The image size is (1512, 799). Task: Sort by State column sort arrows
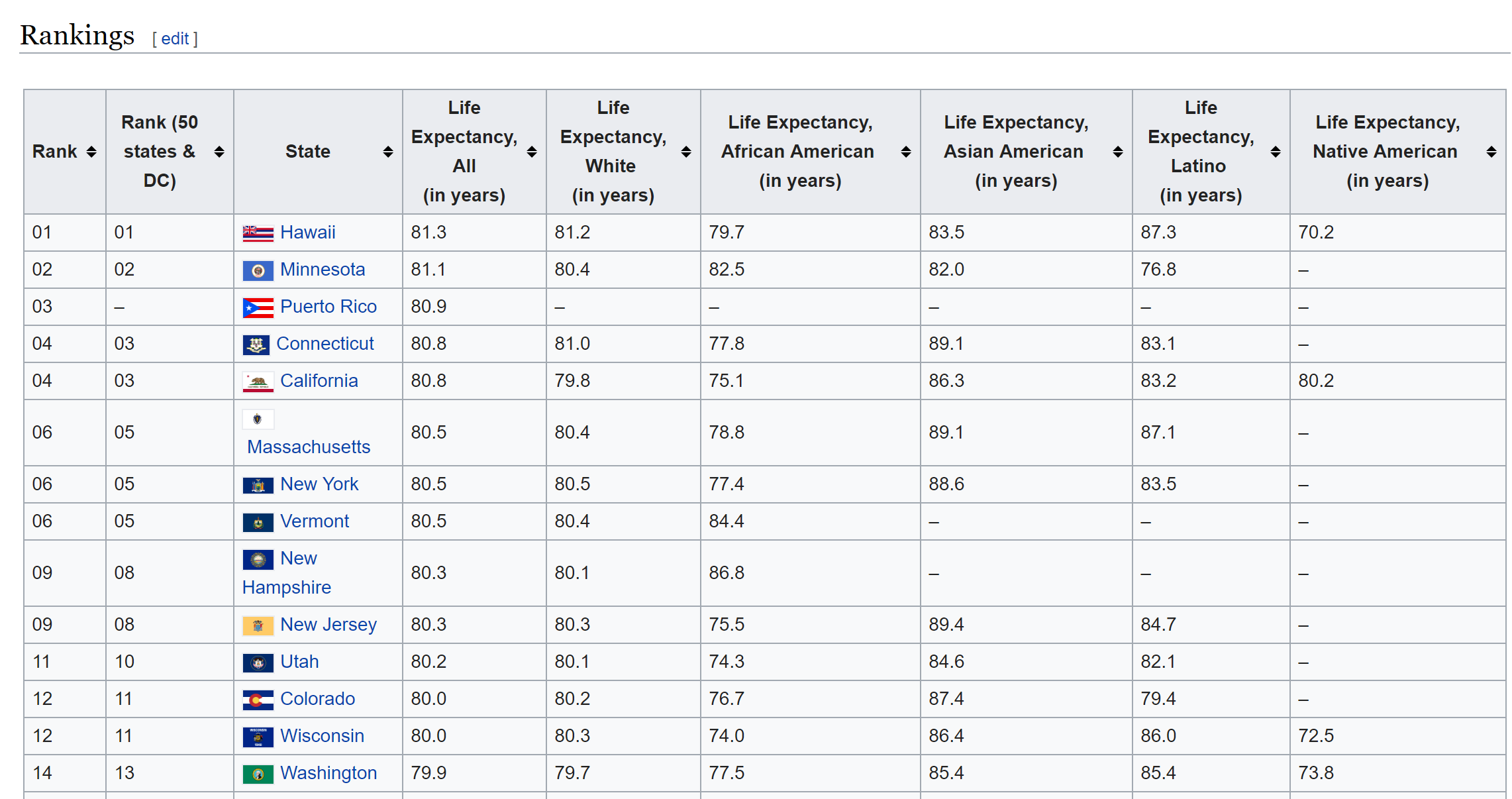point(388,152)
